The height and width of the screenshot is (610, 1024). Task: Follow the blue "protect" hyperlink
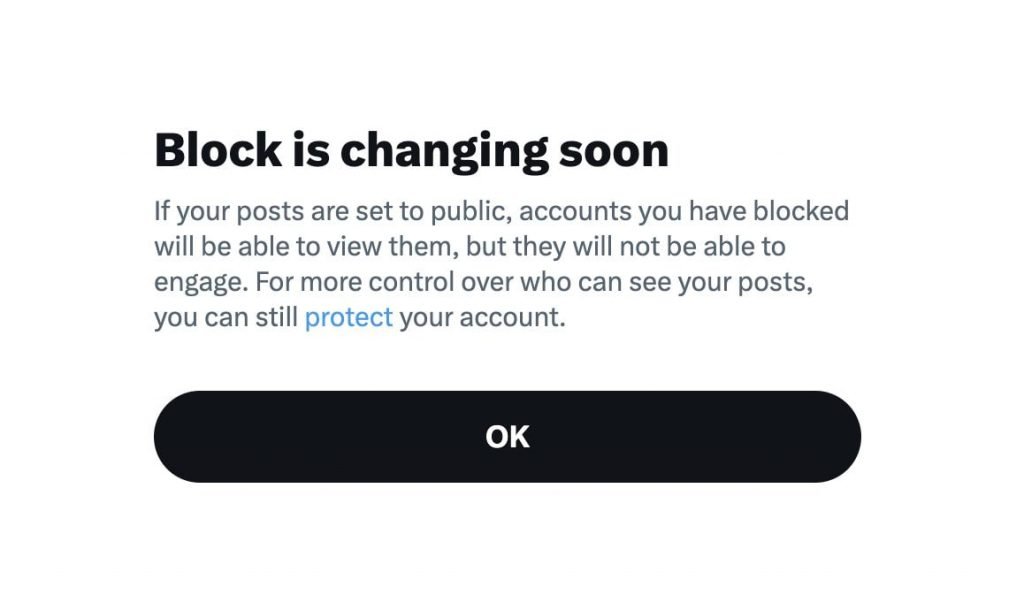[x=348, y=319]
